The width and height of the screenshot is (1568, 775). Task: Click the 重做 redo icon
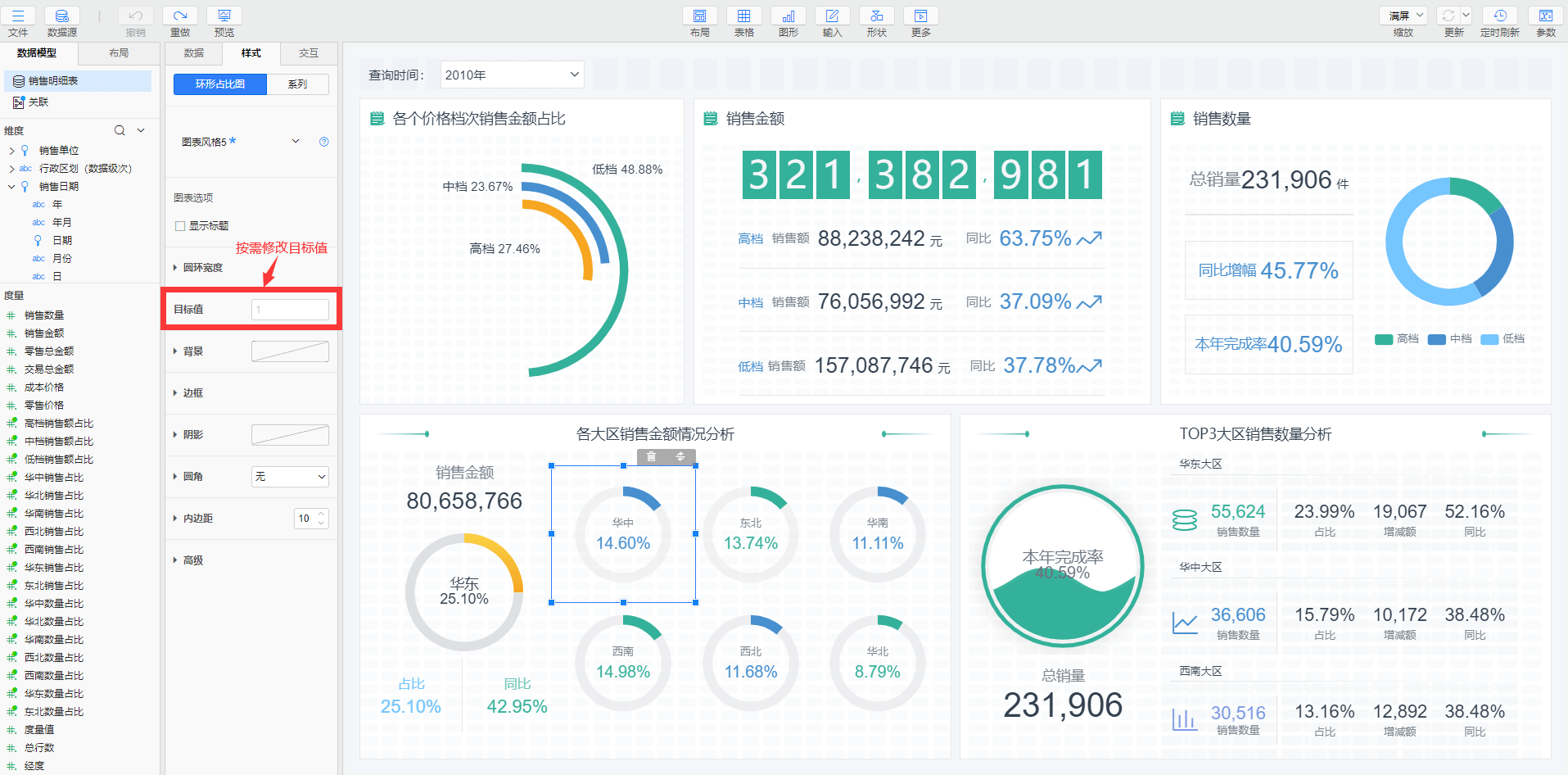(180, 16)
